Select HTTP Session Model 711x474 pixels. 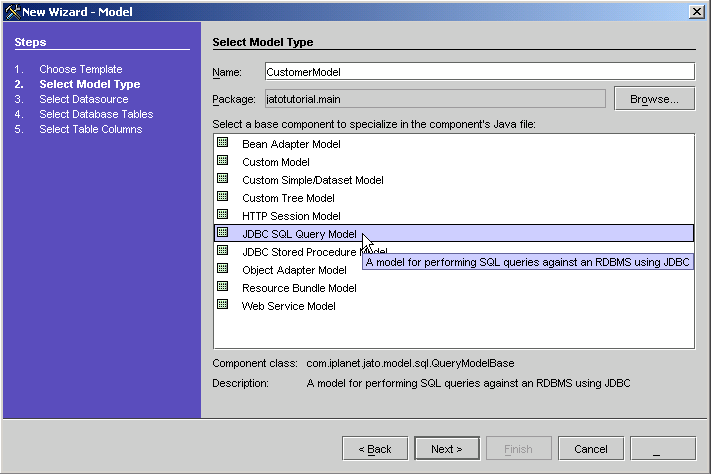point(453,216)
